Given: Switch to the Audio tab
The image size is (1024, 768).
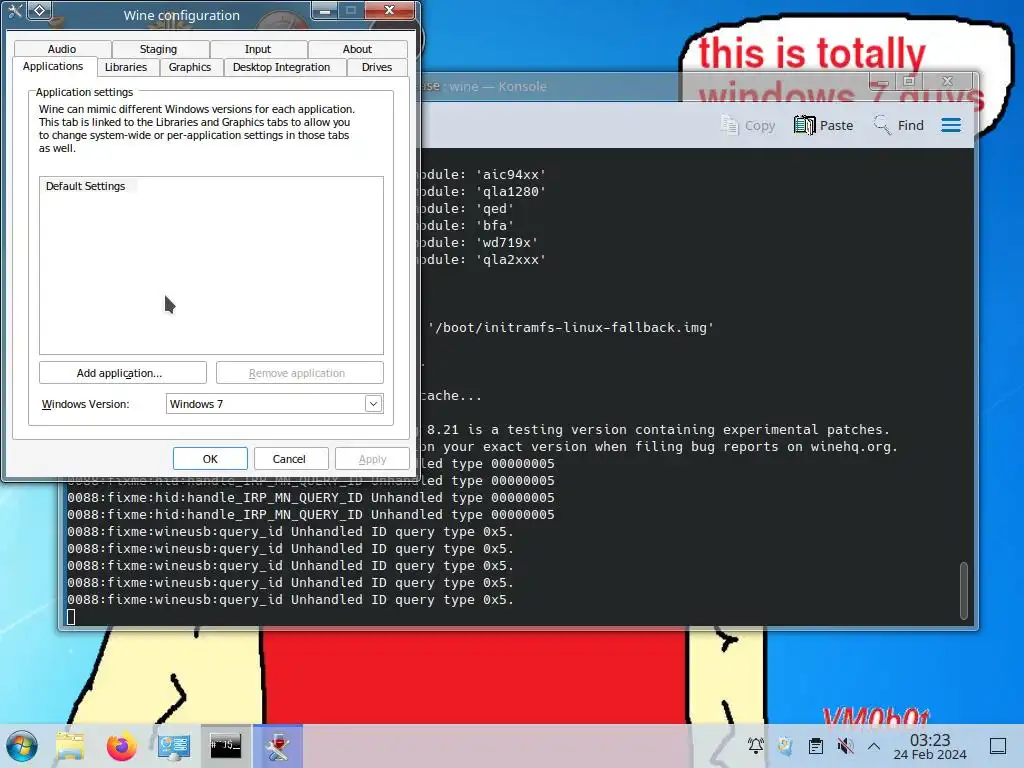Looking at the screenshot, I should pyautogui.click(x=62, y=49).
